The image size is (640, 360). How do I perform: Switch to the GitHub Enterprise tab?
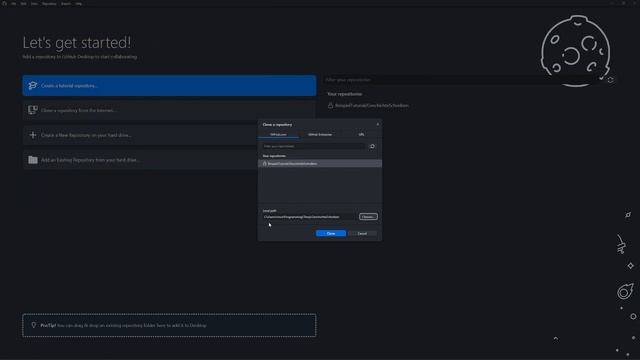(320, 134)
